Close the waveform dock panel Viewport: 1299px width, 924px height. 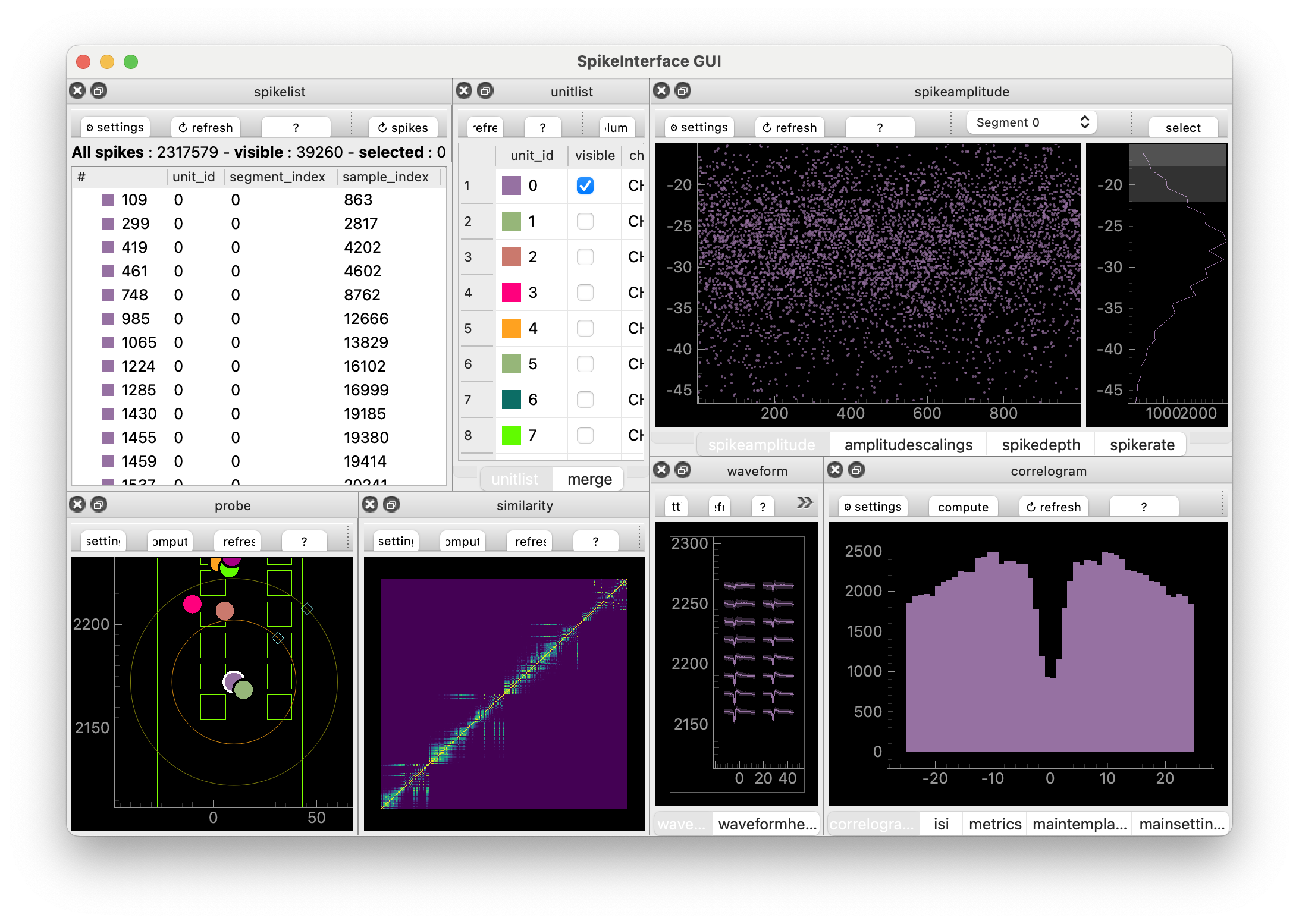point(661,470)
